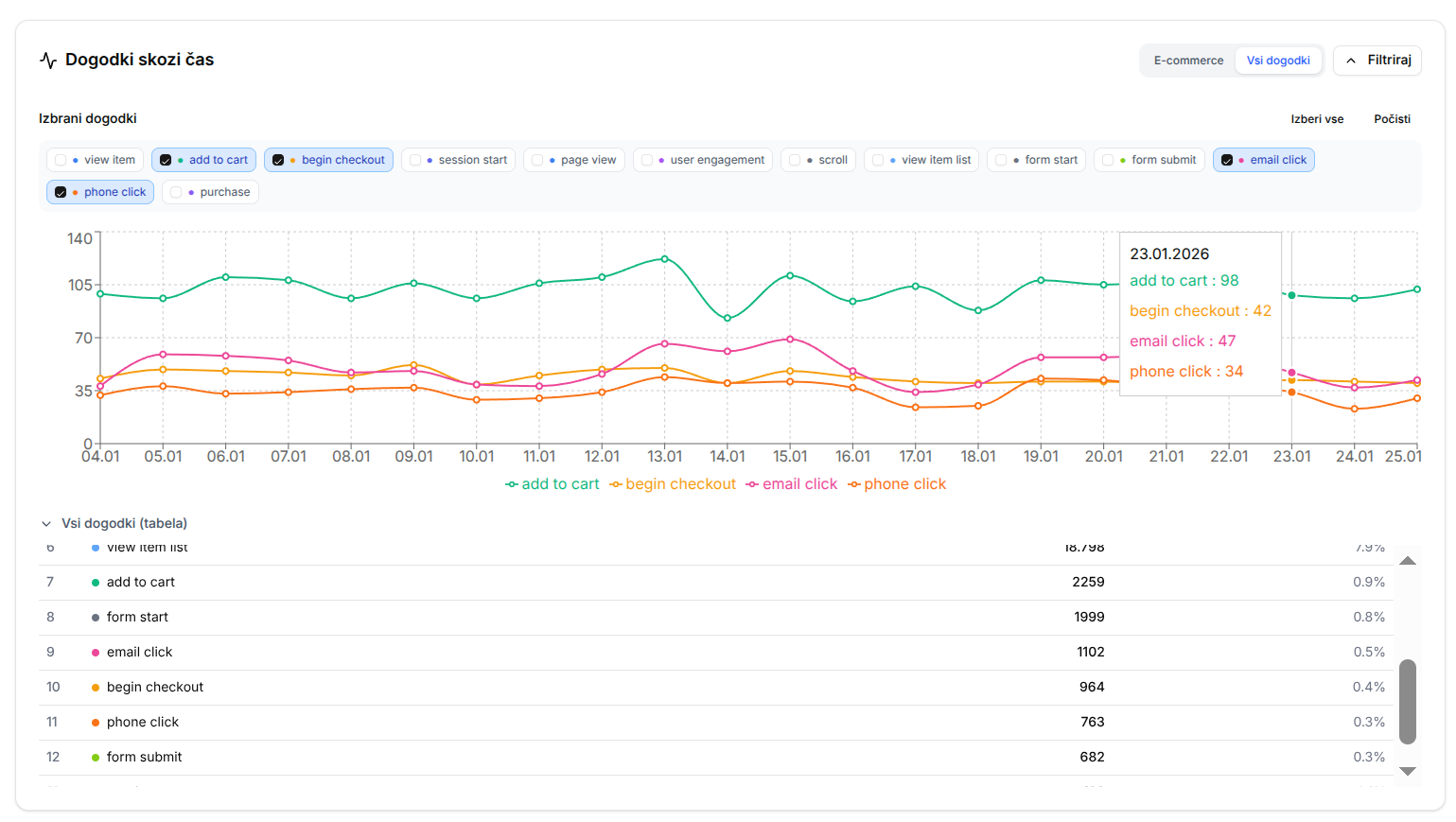
Task: Uncheck the add to cart event
Action: pyautogui.click(x=167, y=160)
